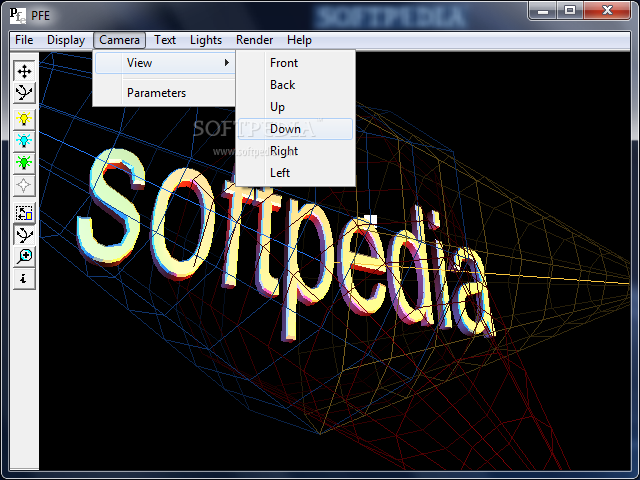This screenshot has width=640, height=480.
Task: Toggle the green light bulb
Action: point(24,163)
